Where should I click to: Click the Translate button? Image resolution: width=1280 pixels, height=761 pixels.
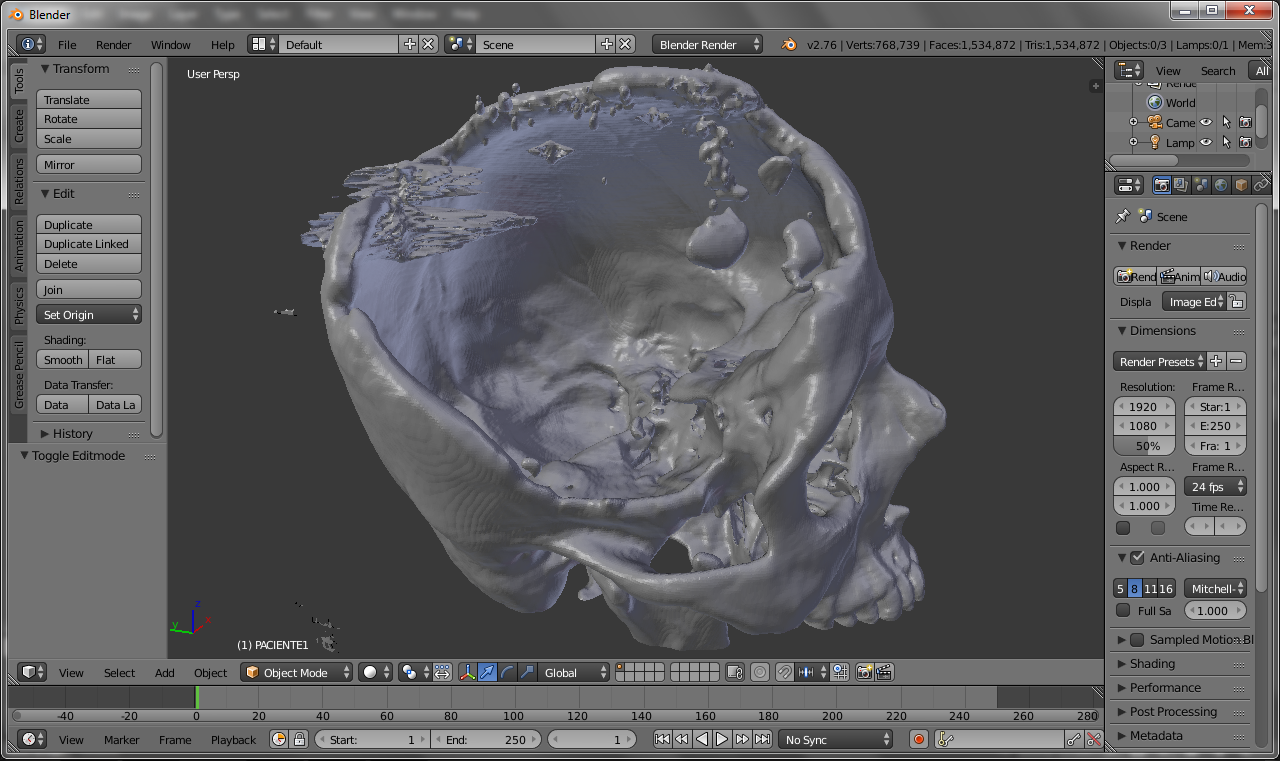point(89,100)
